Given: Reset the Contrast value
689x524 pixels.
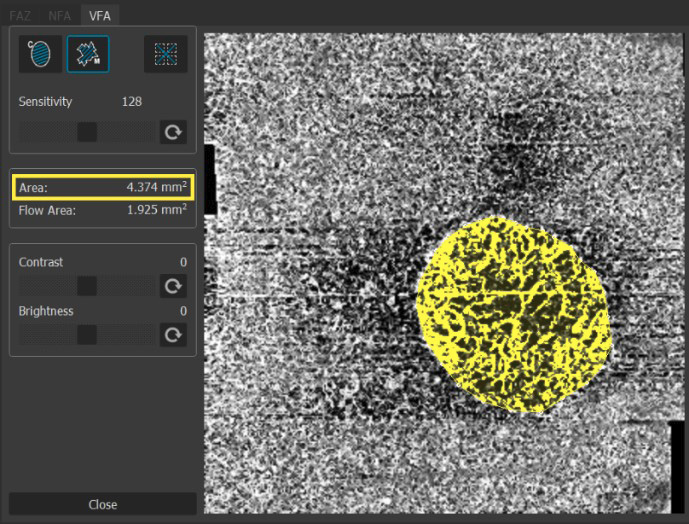Looking at the screenshot, I should 174,286.
